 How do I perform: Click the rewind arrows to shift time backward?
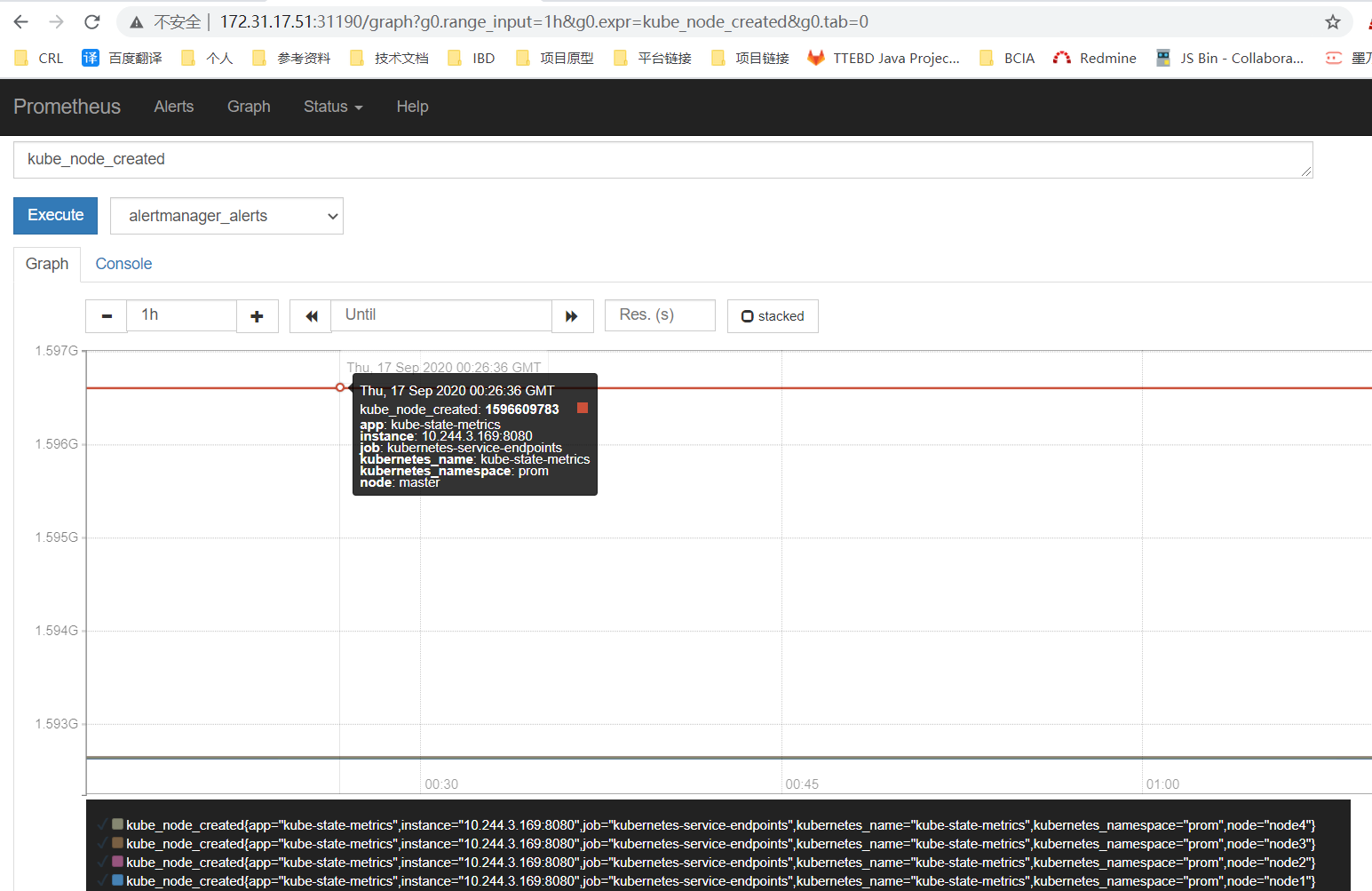[x=310, y=315]
